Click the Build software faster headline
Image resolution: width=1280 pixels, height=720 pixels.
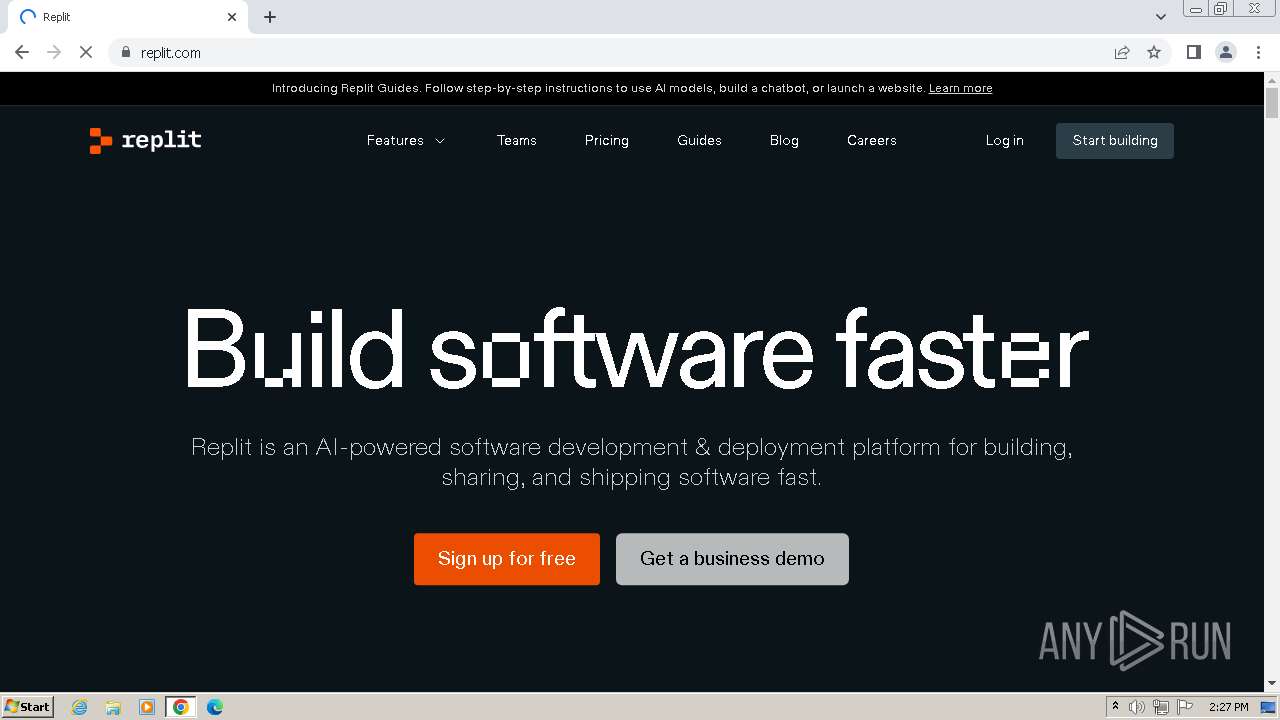[x=637, y=348]
